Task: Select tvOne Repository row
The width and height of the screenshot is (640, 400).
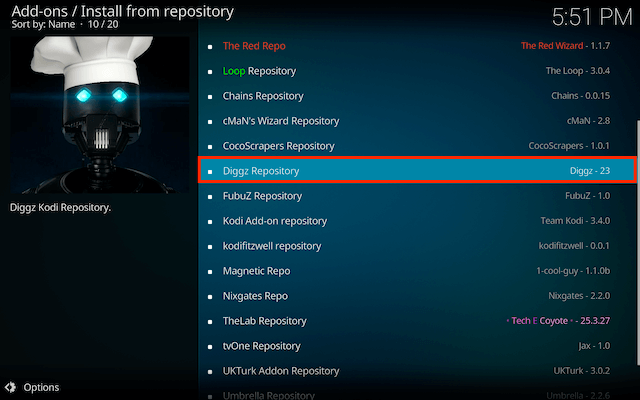Action: [x=417, y=346]
